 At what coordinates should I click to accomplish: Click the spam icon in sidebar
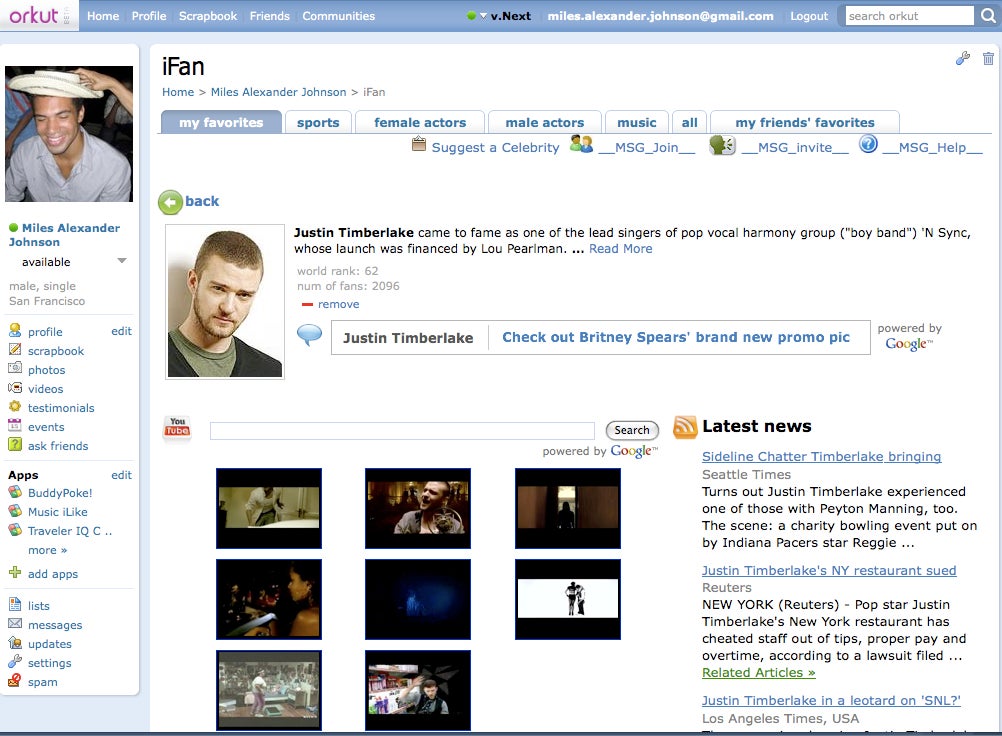(x=14, y=680)
